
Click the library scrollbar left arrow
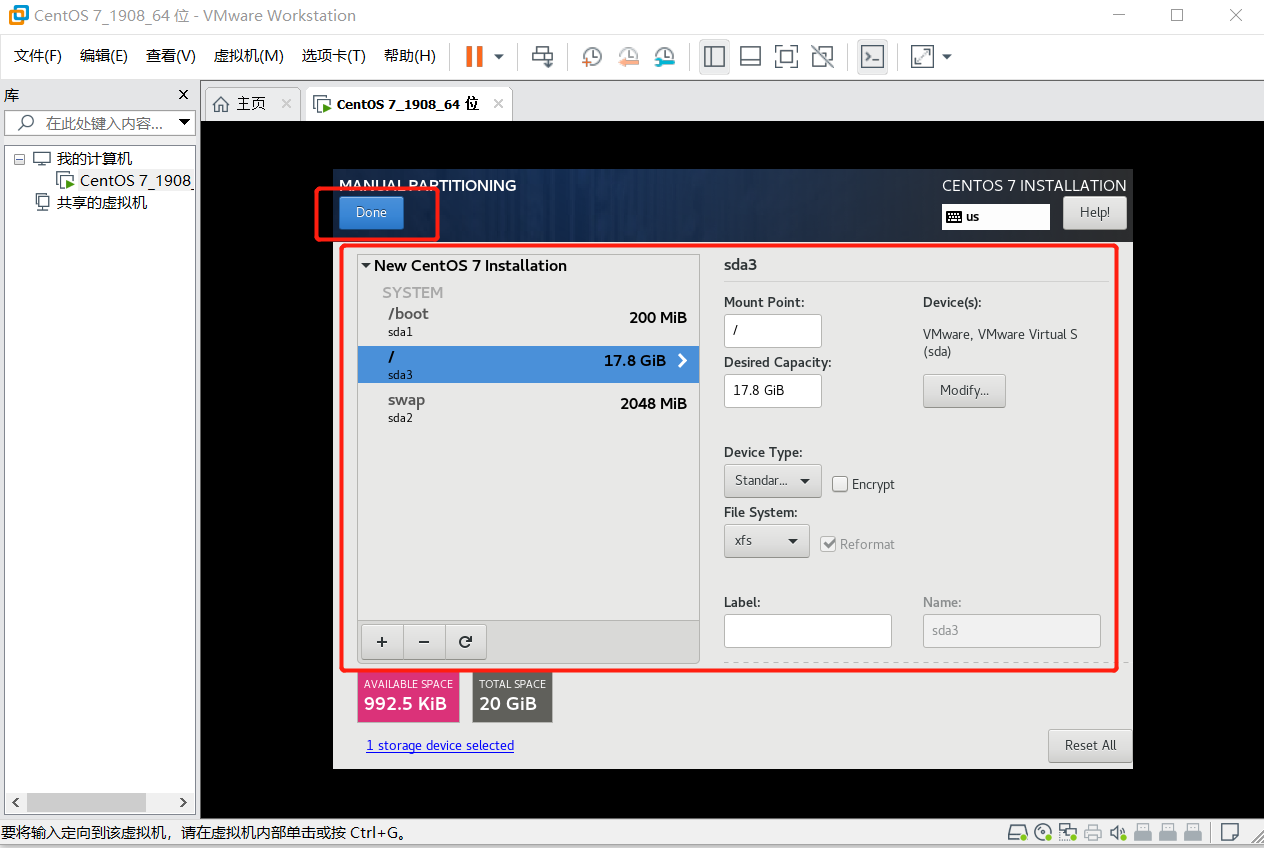coord(15,802)
